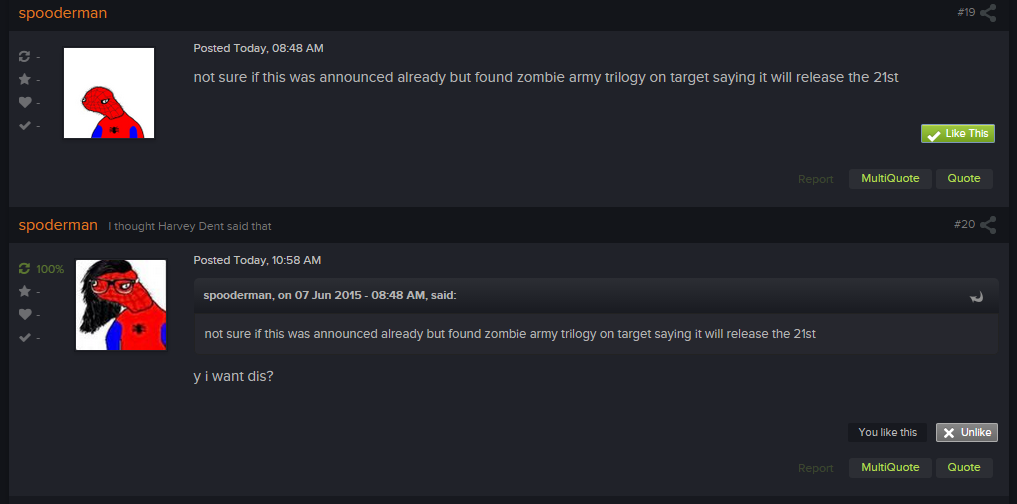The width and height of the screenshot is (1017, 504).
Task: Open sporderman's profile via username
Action: pos(58,225)
